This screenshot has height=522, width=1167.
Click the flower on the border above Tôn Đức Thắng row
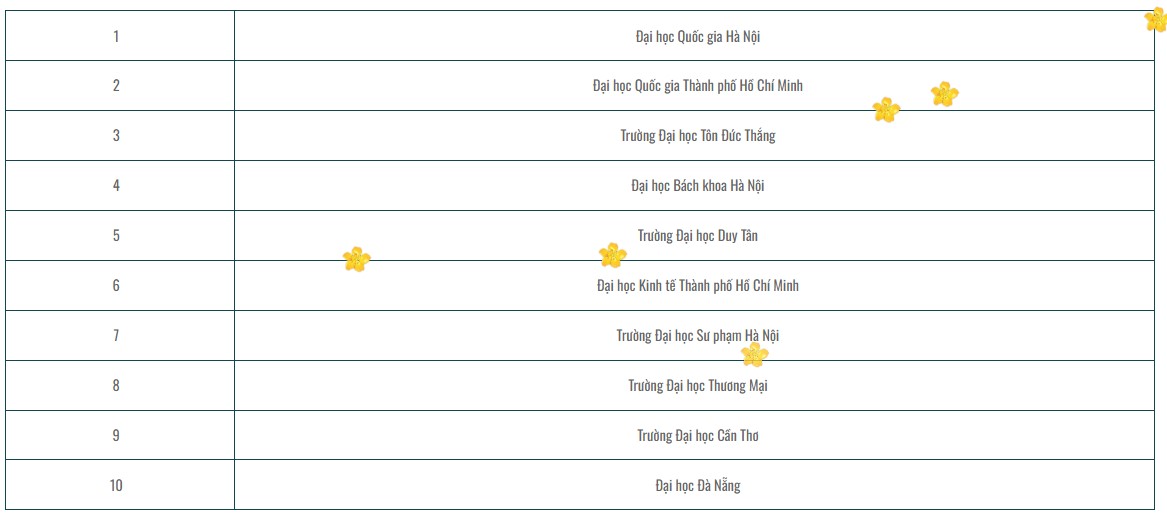(886, 110)
